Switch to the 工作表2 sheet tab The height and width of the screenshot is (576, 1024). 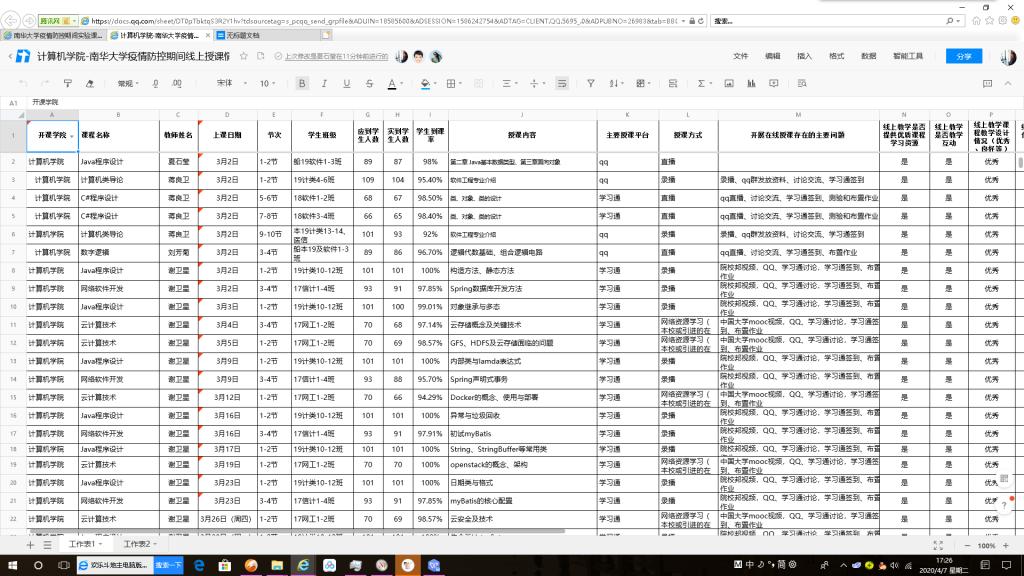pyautogui.click(x=139, y=544)
